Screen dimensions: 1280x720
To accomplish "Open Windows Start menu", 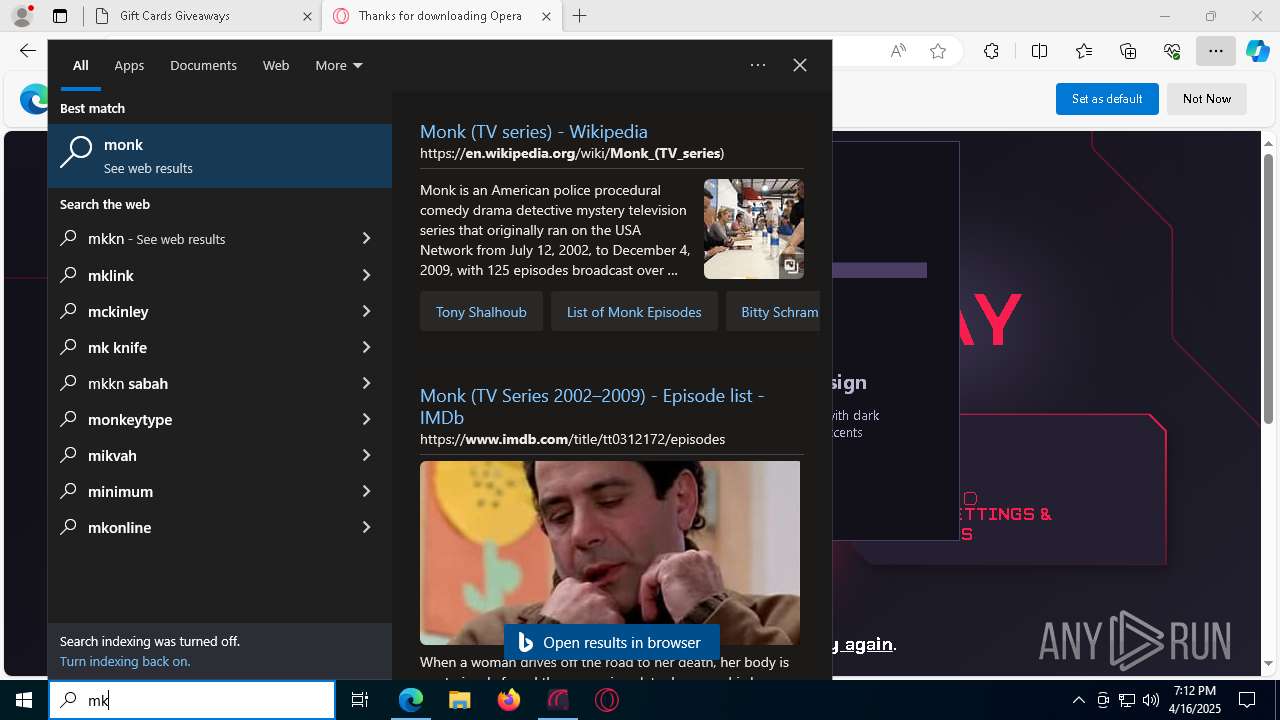I will [x=24, y=700].
